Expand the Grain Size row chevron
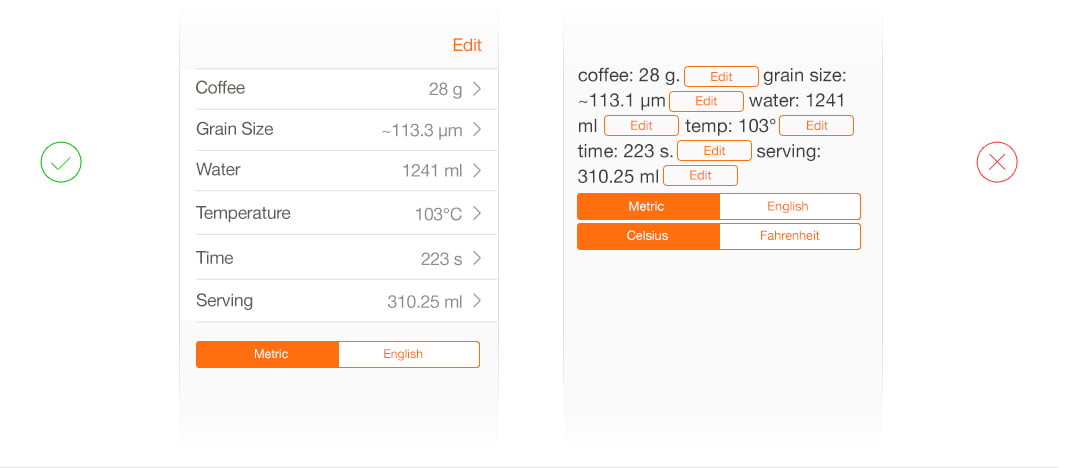The image size is (1066, 468). click(477, 130)
